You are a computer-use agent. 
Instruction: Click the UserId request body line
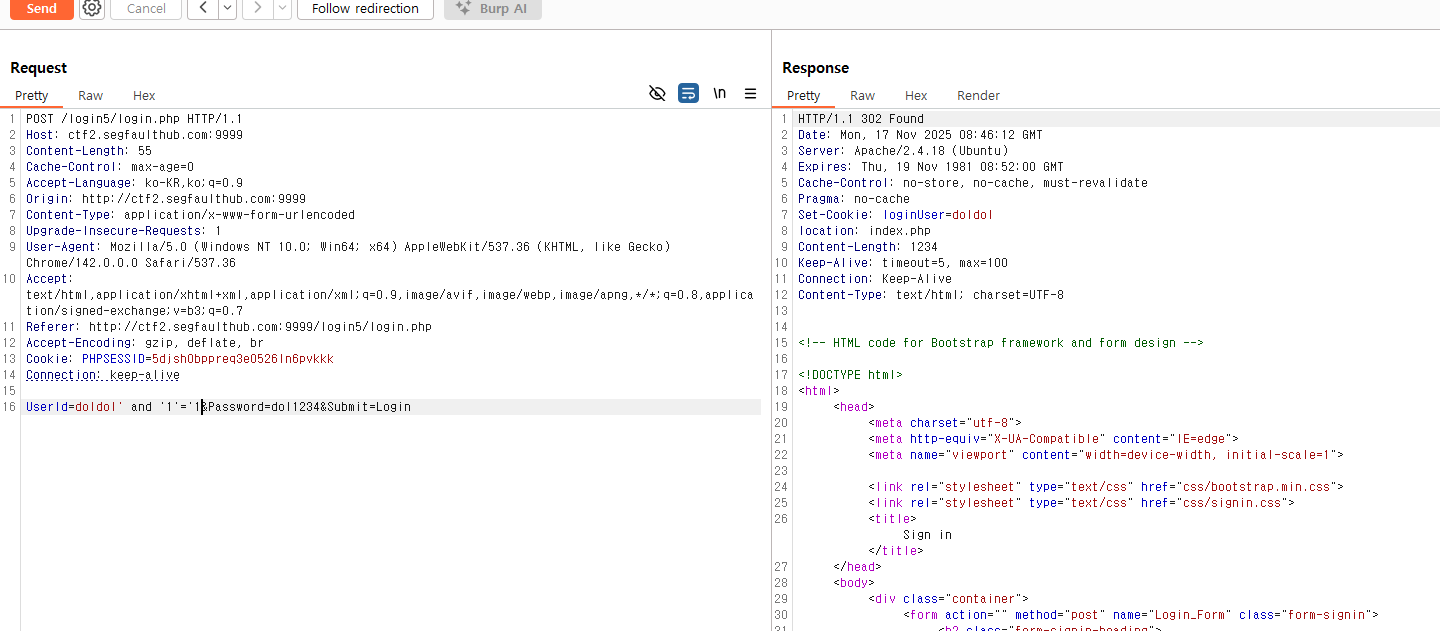(218, 407)
